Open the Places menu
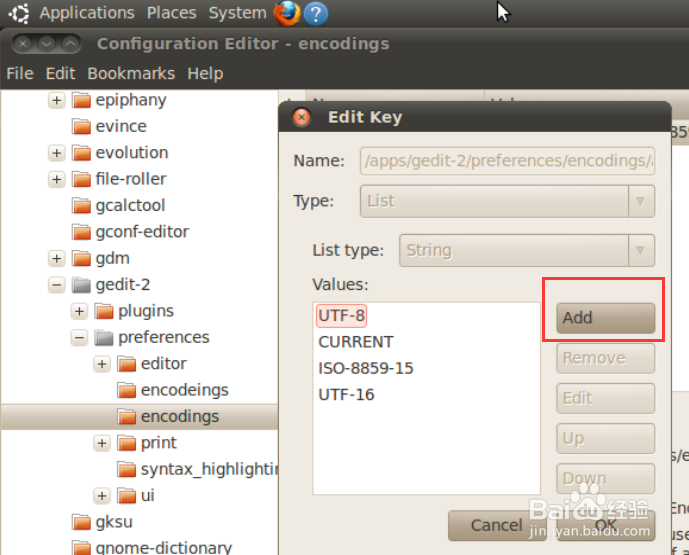This screenshot has height=555, width=689. [171, 13]
